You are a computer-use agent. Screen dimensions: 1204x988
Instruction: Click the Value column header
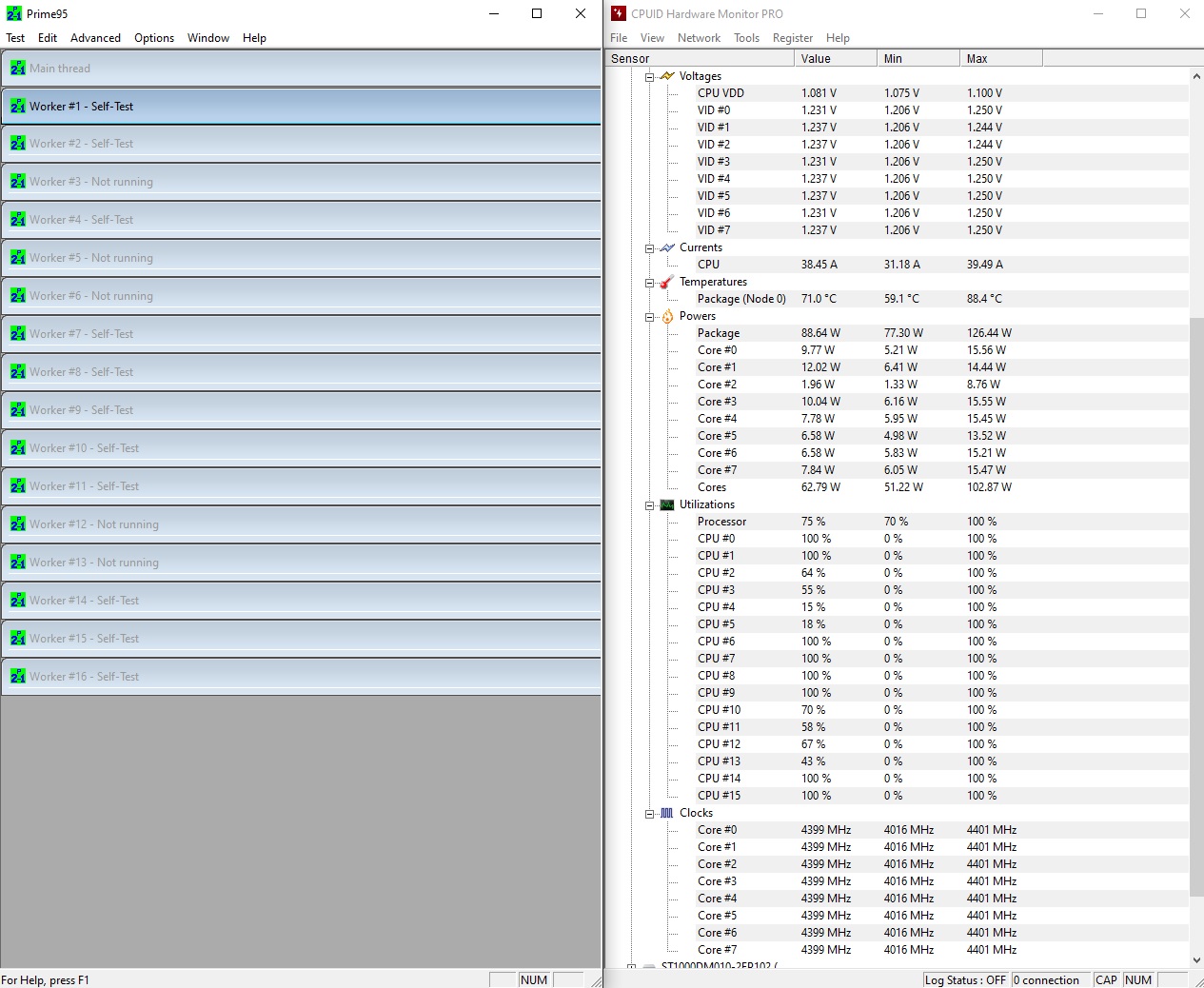(836, 58)
